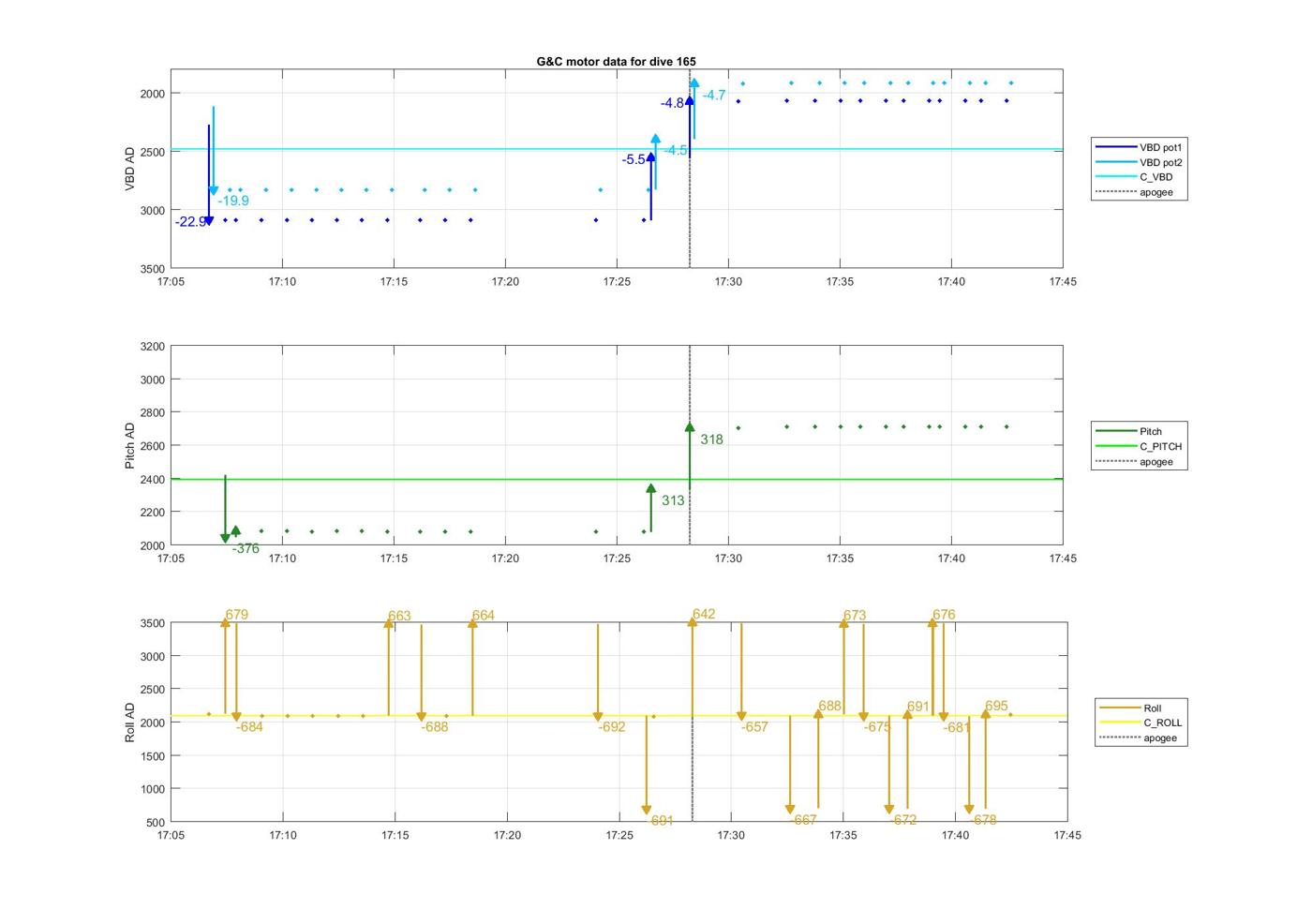This screenshot has height=924, width=1312.
Task: Click the plot title 'G&C motor data for dive 165'
Action: coord(616,61)
